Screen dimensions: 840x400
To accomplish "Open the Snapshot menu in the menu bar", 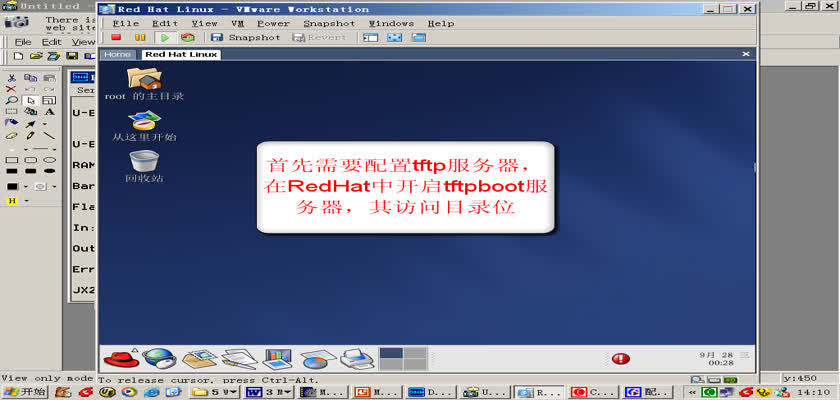I will click(329, 24).
